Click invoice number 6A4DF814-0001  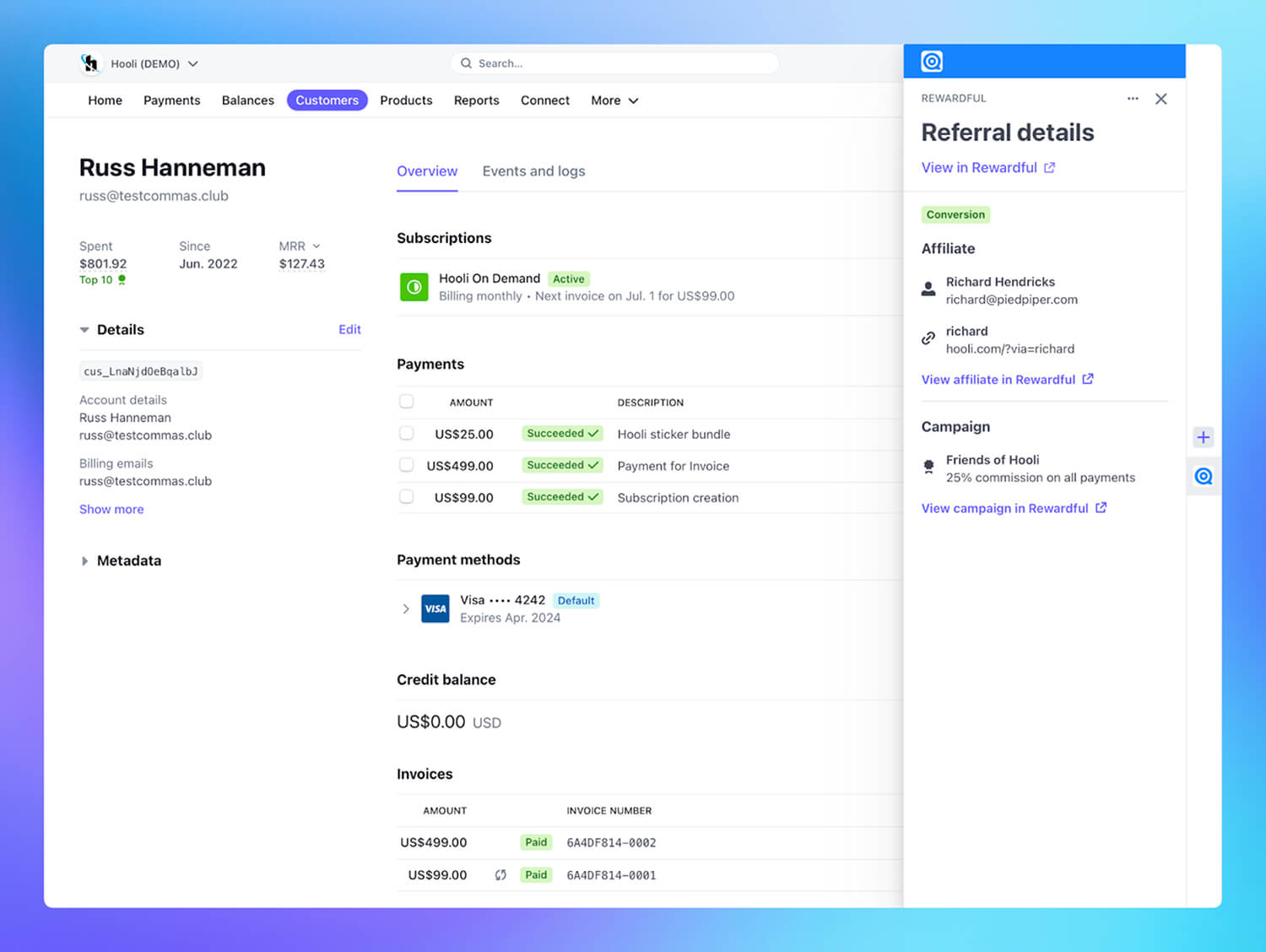pyautogui.click(x=611, y=875)
